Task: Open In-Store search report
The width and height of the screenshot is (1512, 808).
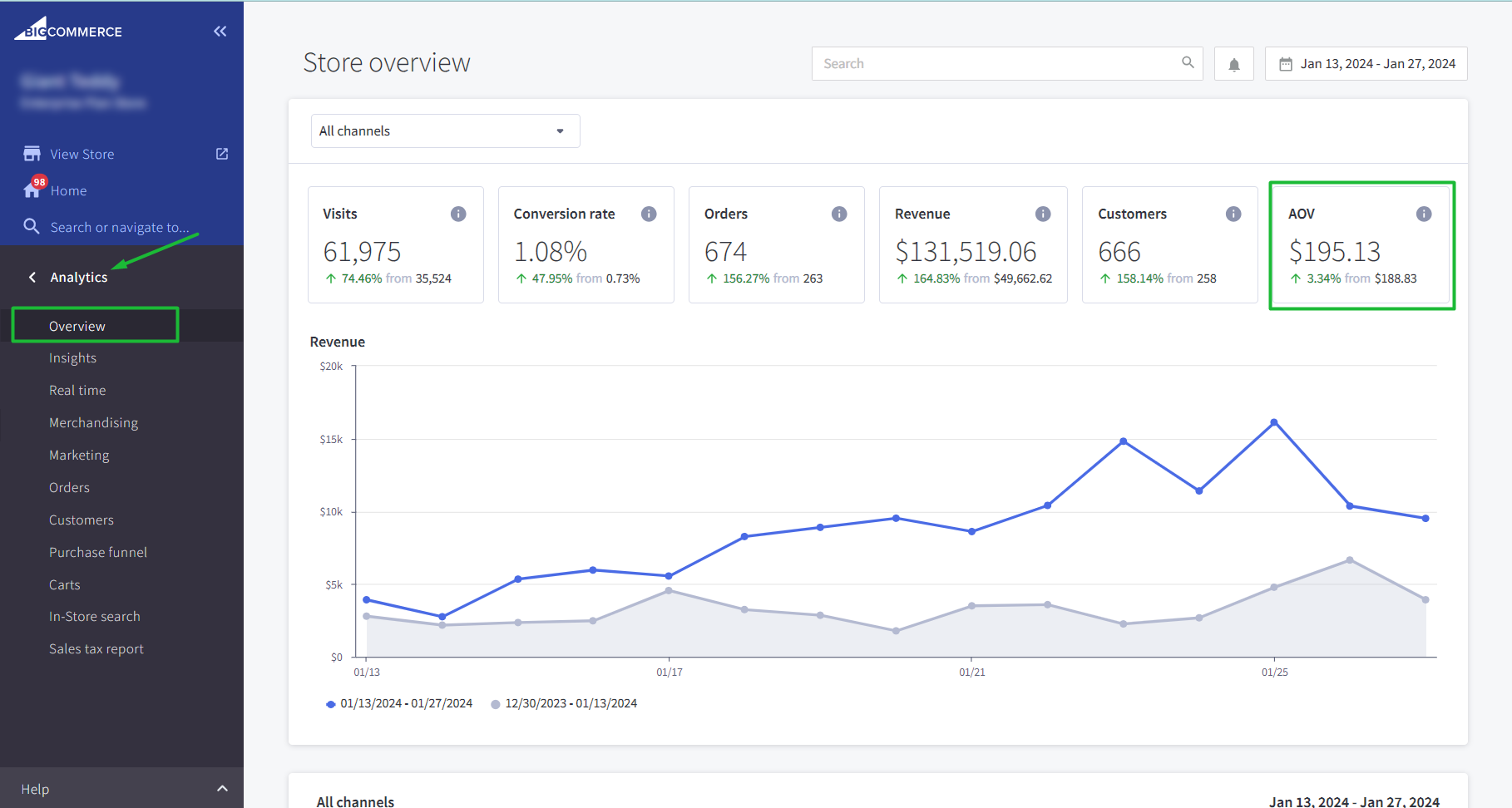Action: [x=95, y=616]
